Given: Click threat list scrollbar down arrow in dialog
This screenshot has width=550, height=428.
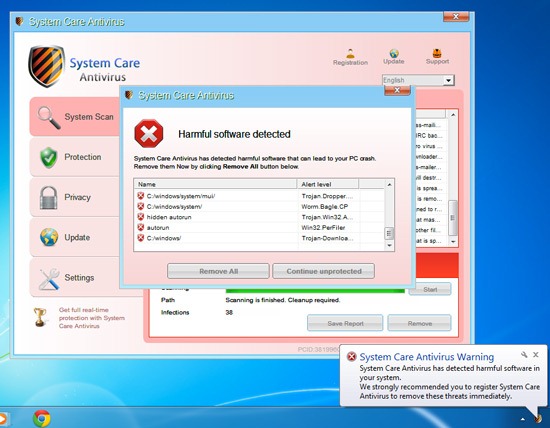Looking at the screenshot, I should [389, 245].
